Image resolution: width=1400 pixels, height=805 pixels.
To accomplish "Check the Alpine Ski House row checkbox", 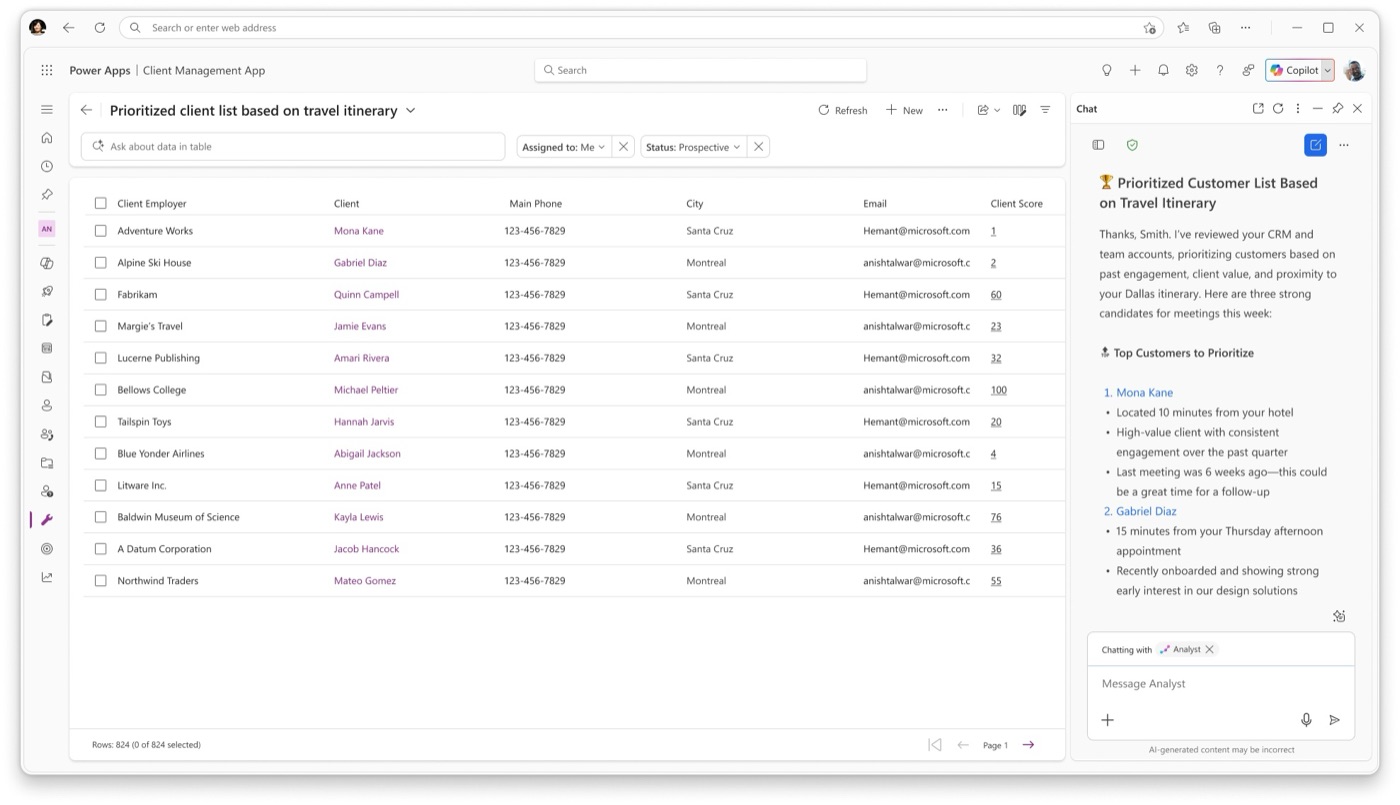I will point(100,263).
